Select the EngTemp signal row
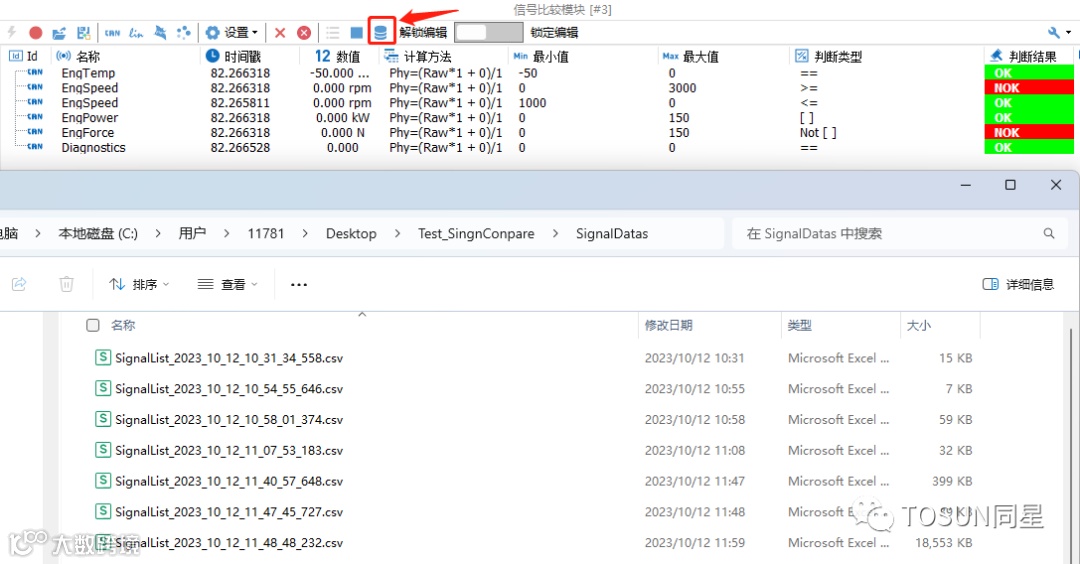This screenshot has height=564, width=1080. [x=537, y=73]
